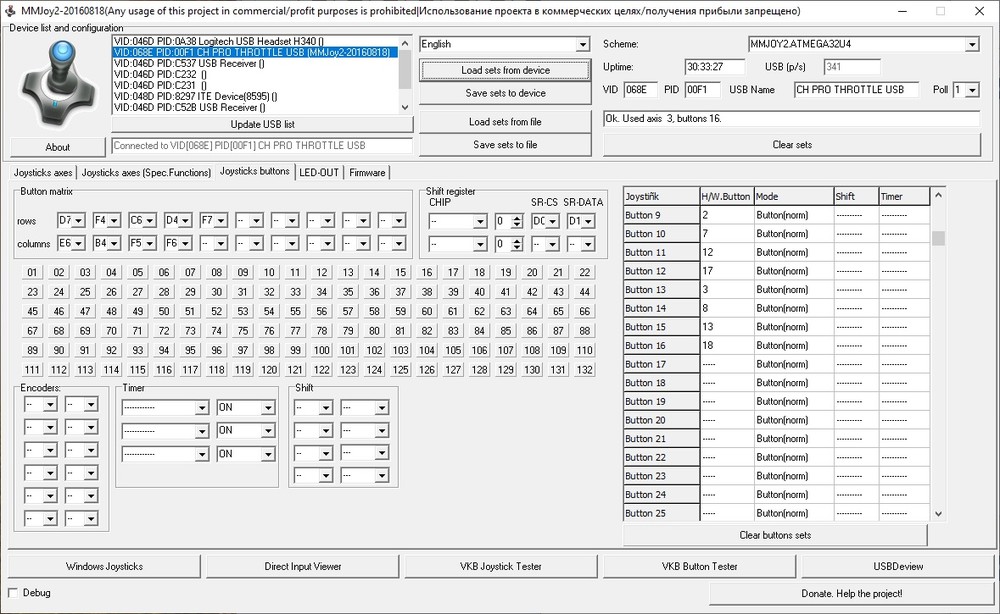
Task: Toggle matrix button 01
Action: coord(33,272)
